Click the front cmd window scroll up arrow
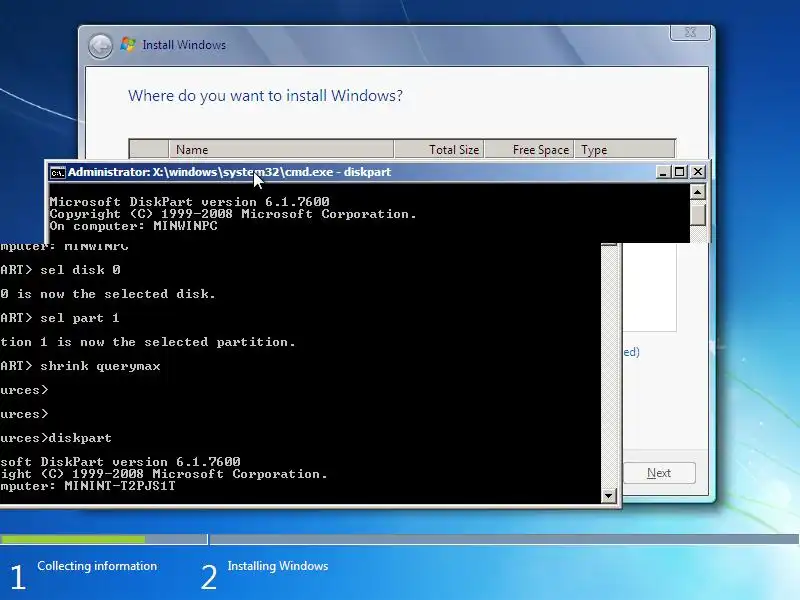 (x=697, y=192)
